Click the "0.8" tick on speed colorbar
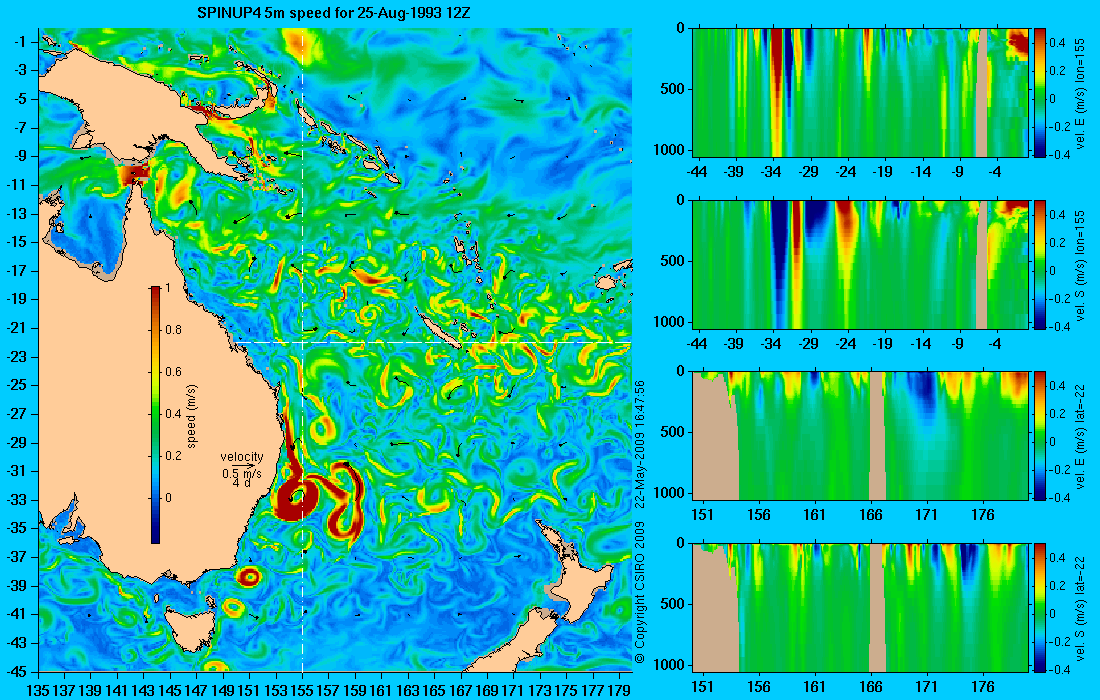 (173, 330)
